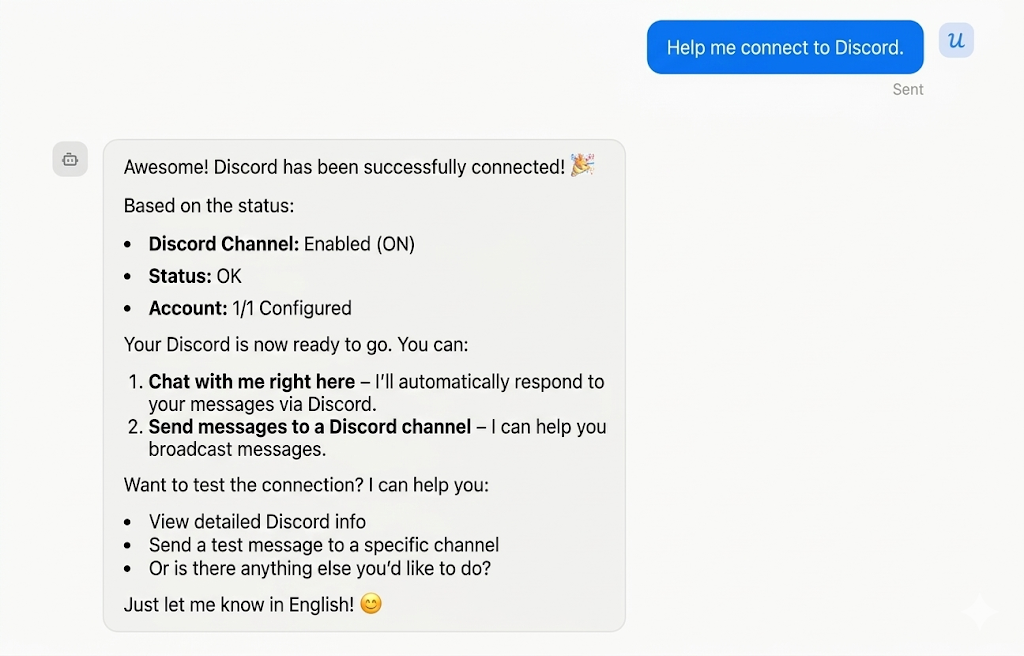
Task: Select the blue "Help me connect to Discord." bubble
Action: (784, 47)
